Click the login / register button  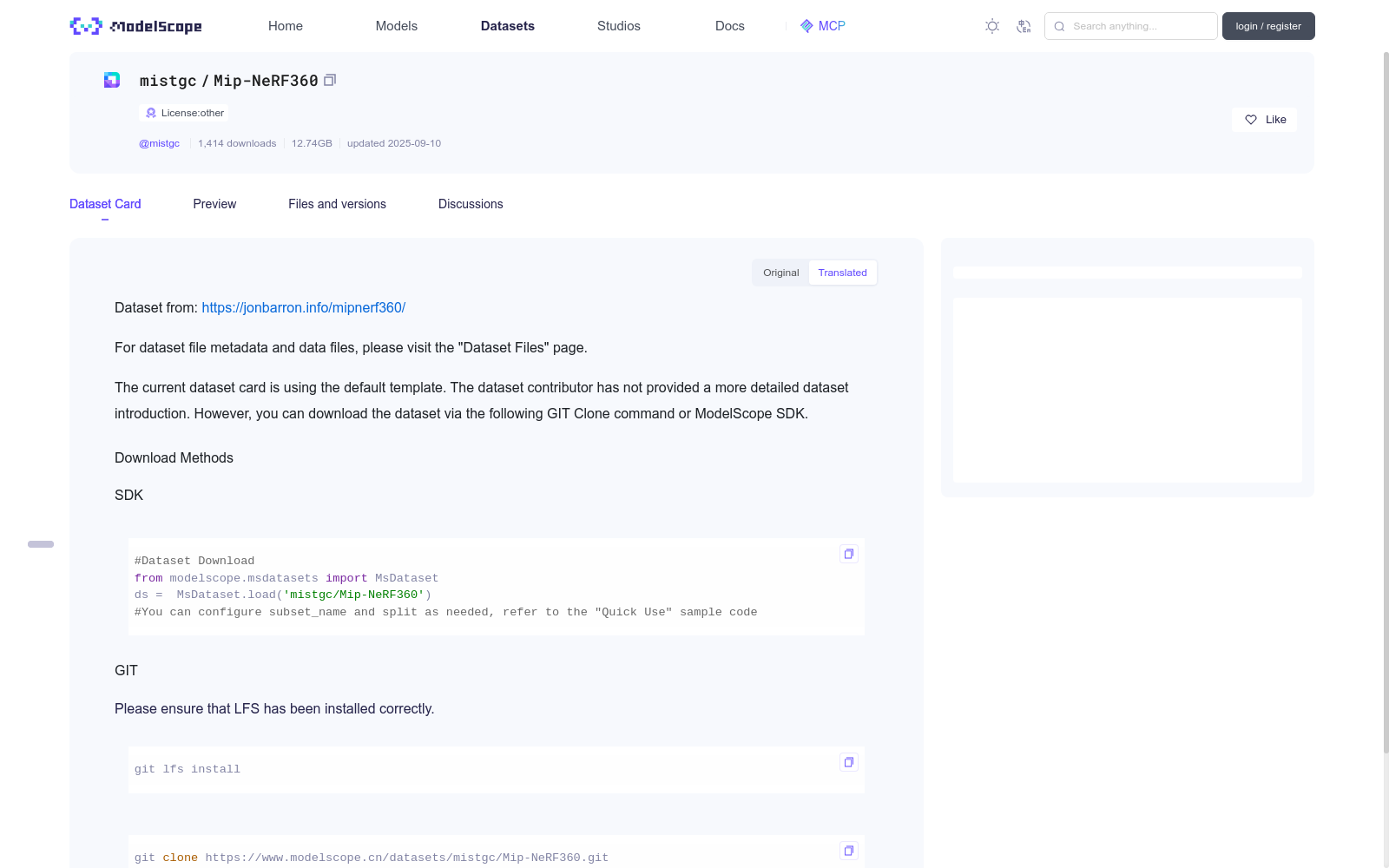(x=1268, y=26)
